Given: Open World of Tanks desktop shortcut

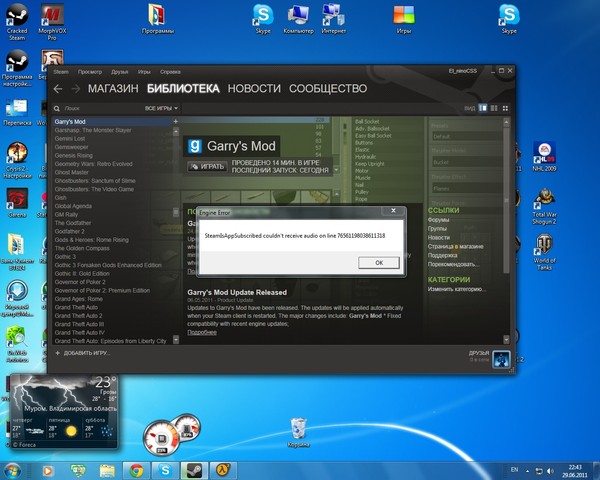Looking at the screenshot, I should (544, 252).
